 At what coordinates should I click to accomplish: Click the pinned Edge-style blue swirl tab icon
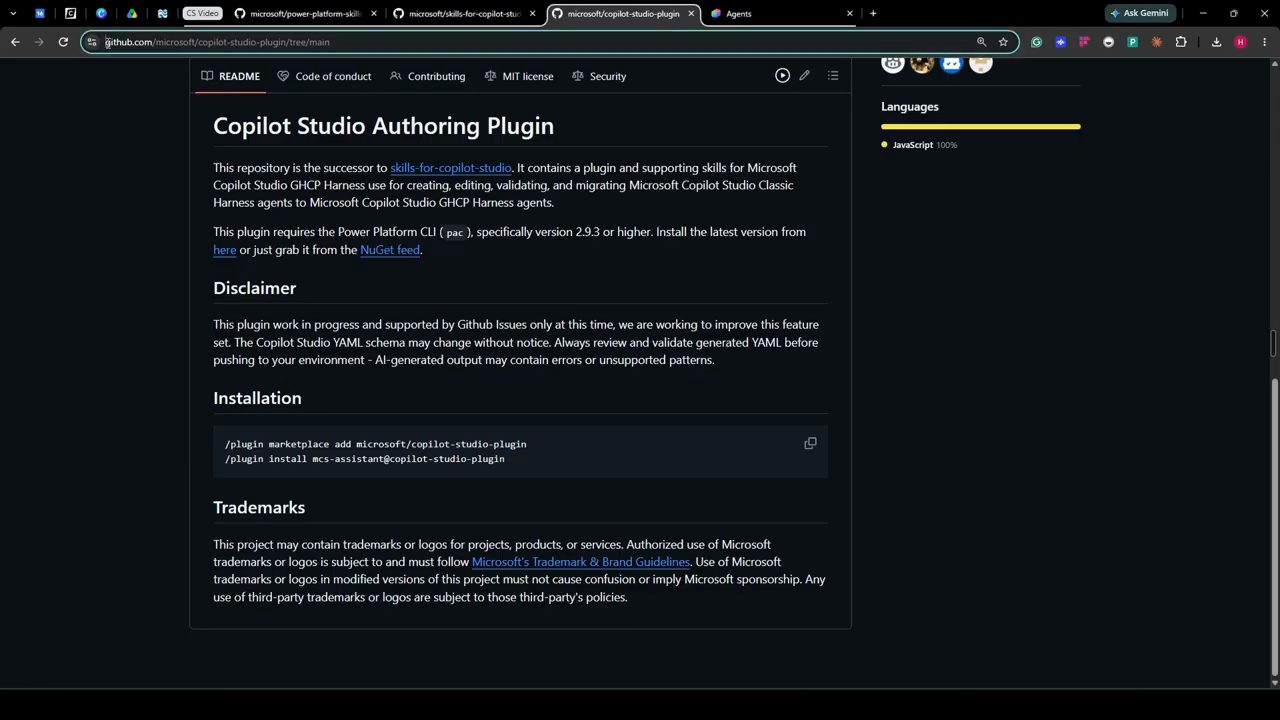101,14
